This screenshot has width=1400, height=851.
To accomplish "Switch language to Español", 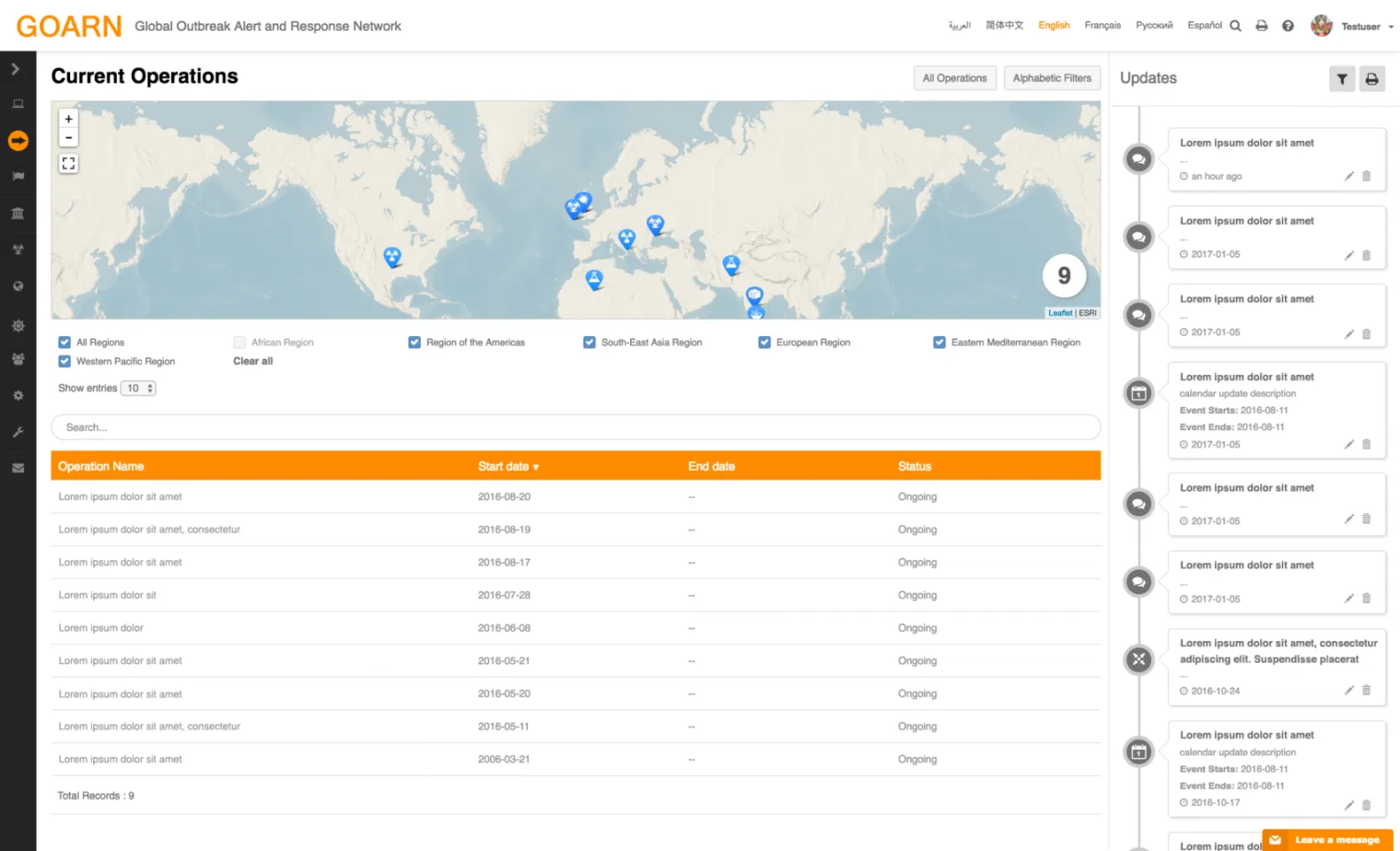I will 1205,26.
